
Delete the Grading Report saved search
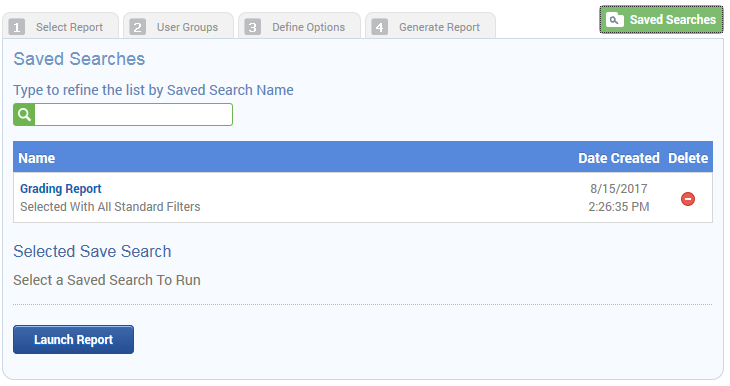point(688,199)
